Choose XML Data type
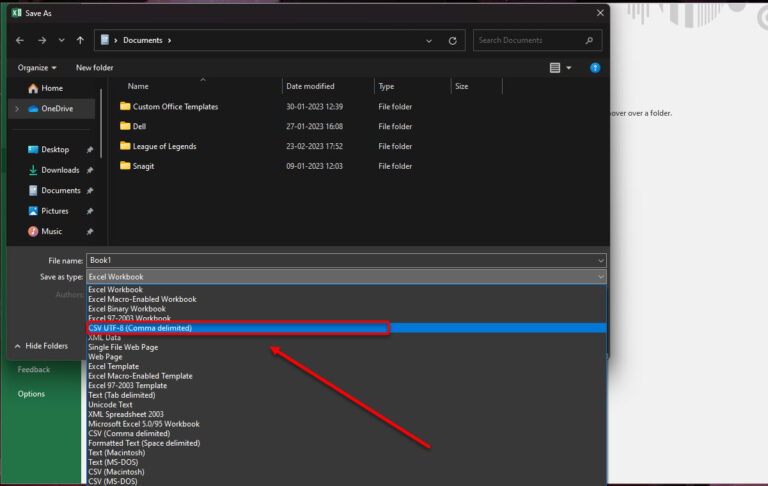 [x=346, y=338]
